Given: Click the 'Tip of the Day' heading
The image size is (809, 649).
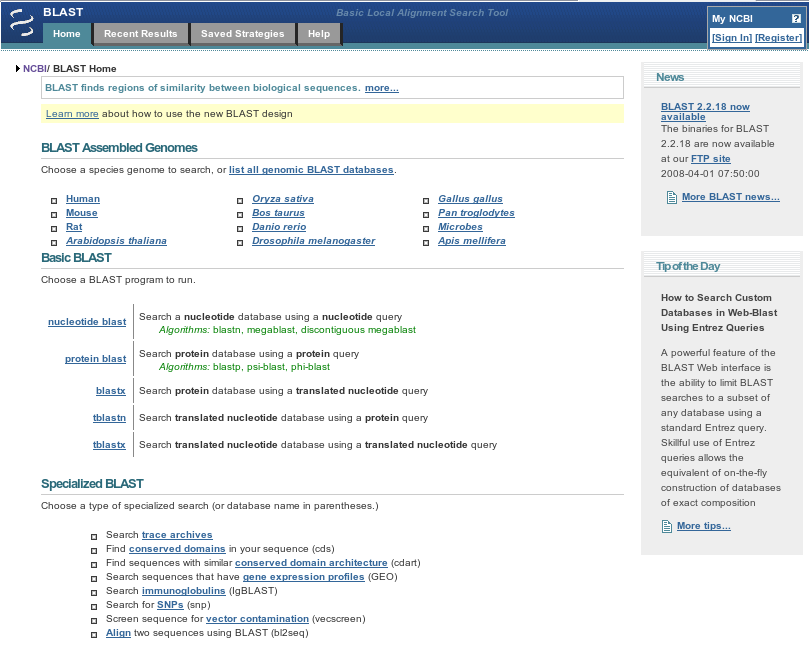Looking at the screenshot, I should [x=688, y=266].
